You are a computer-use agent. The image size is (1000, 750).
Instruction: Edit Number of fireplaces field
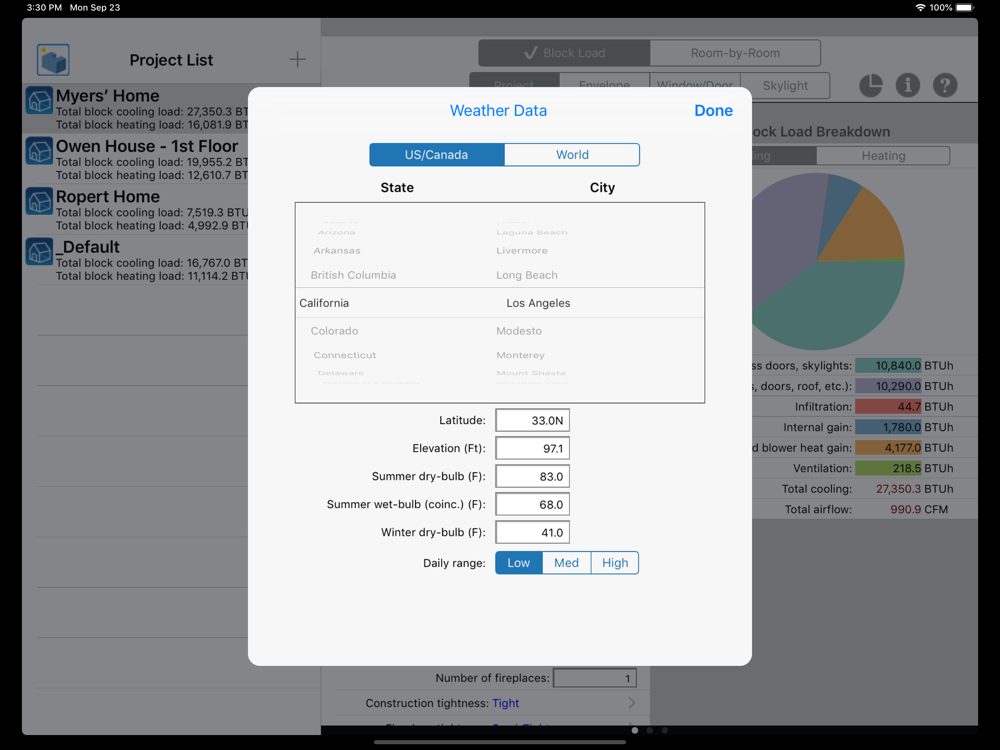594,678
